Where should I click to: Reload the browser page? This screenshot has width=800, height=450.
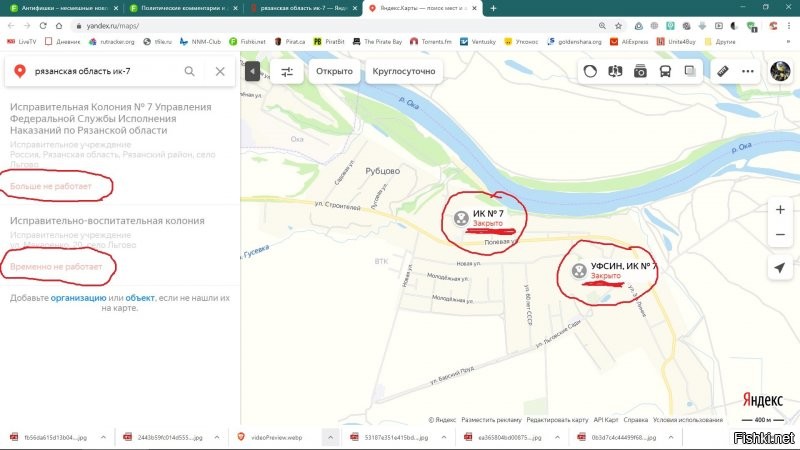pos(43,26)
